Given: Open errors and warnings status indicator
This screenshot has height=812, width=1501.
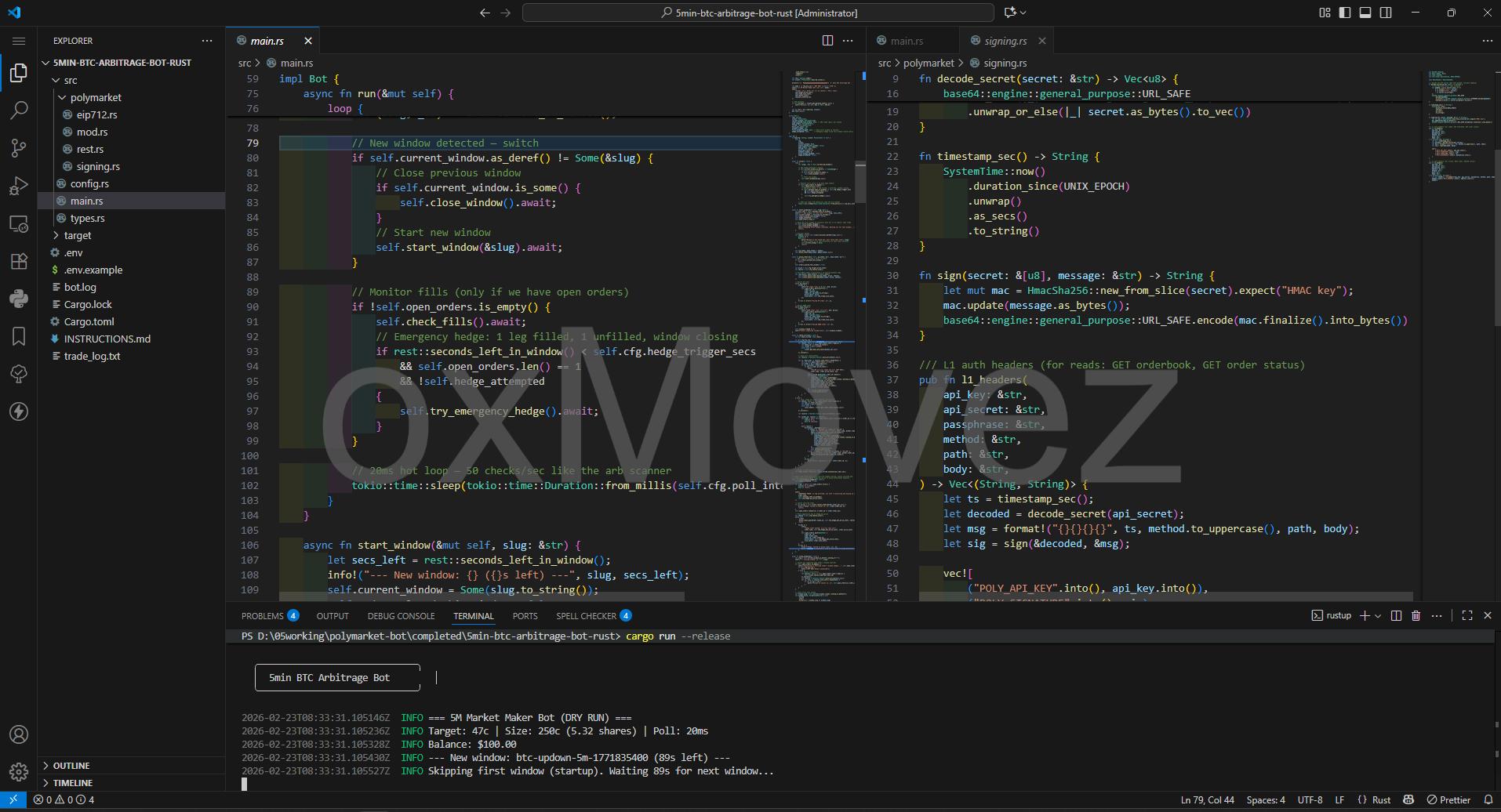Looking at the screenshot, I should click(x=64, y=799).
